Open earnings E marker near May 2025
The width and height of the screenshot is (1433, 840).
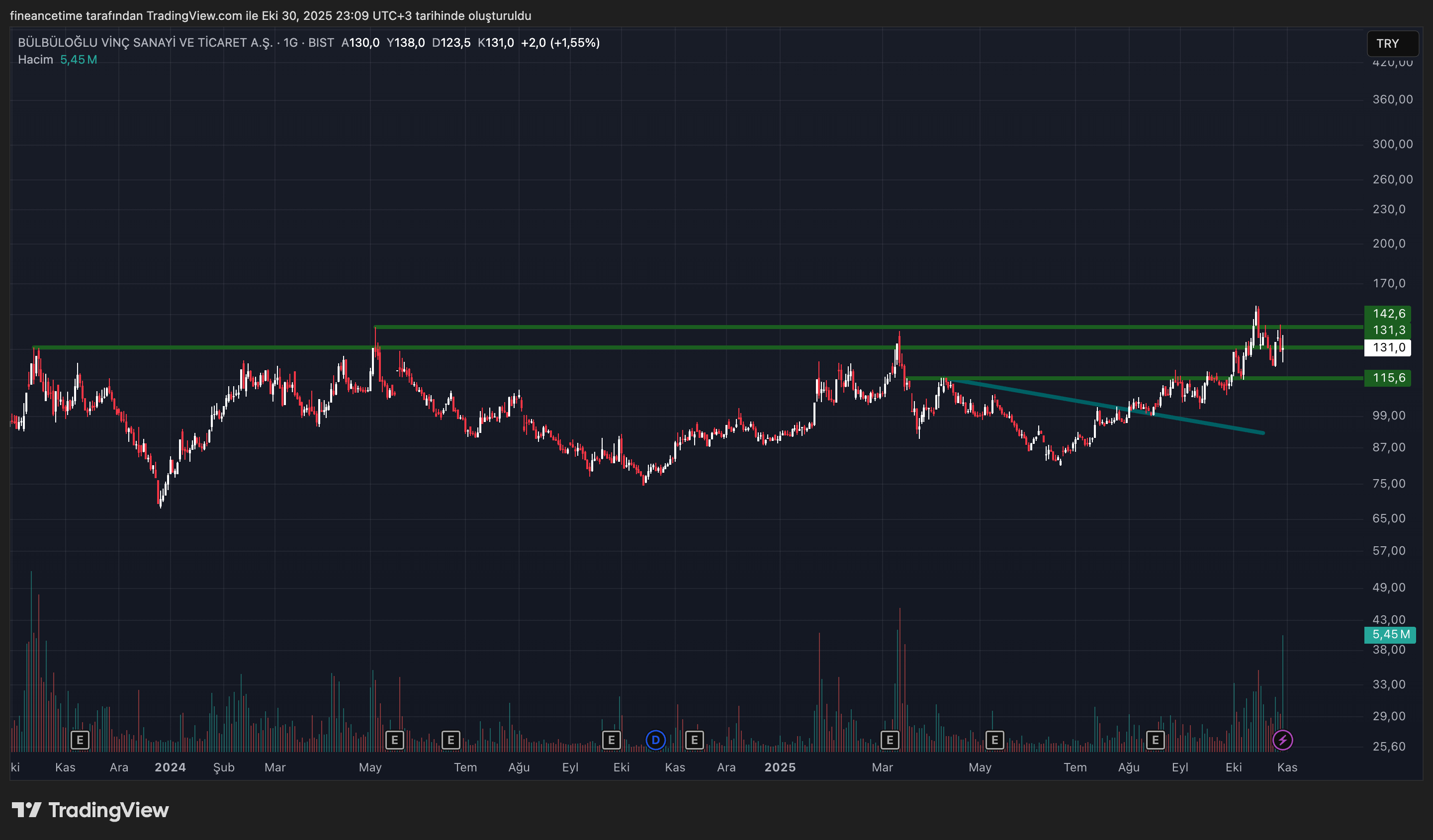(x=994, y=740)
